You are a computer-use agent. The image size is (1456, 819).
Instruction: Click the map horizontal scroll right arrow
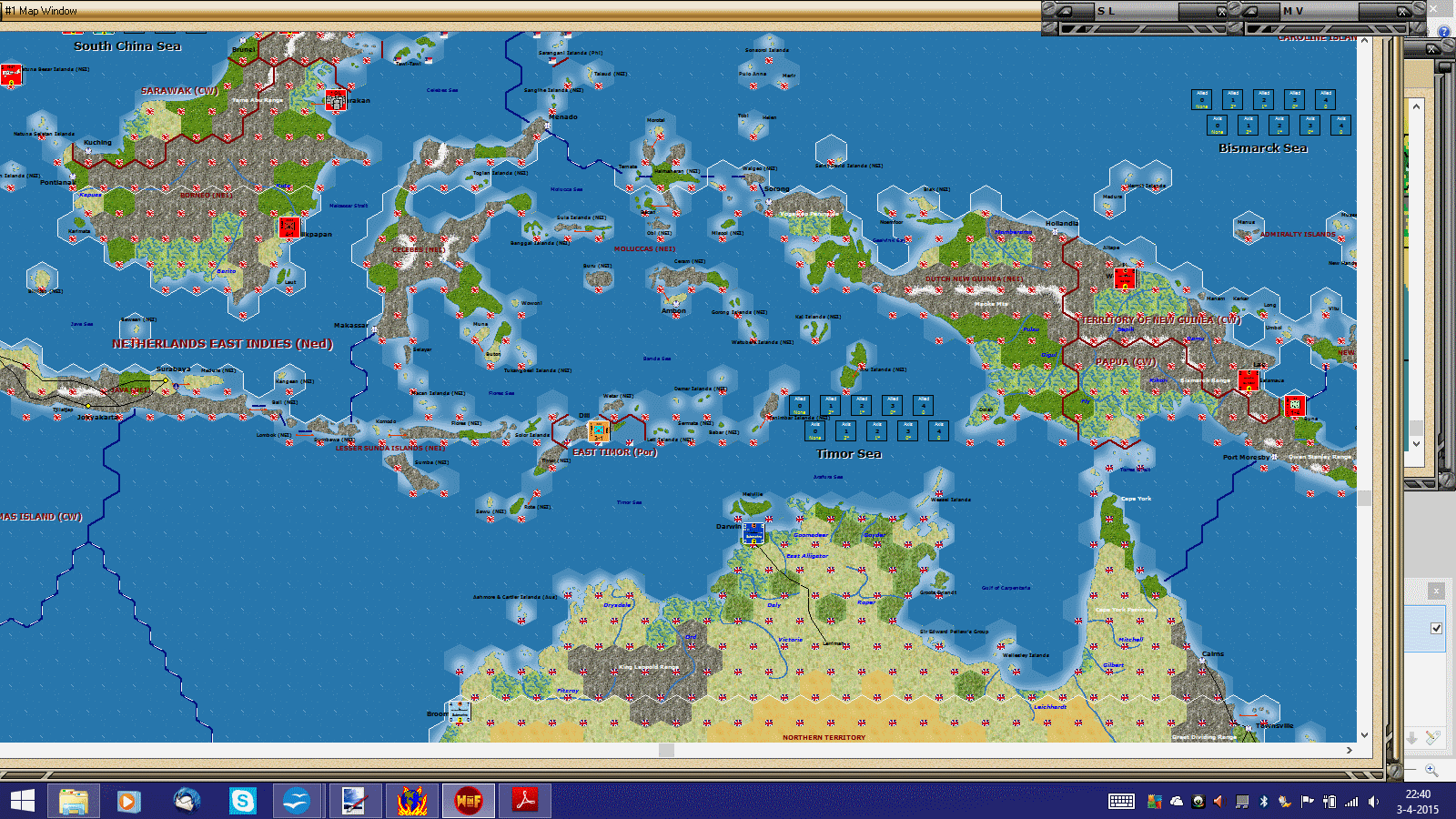[x=1350, y=751]
